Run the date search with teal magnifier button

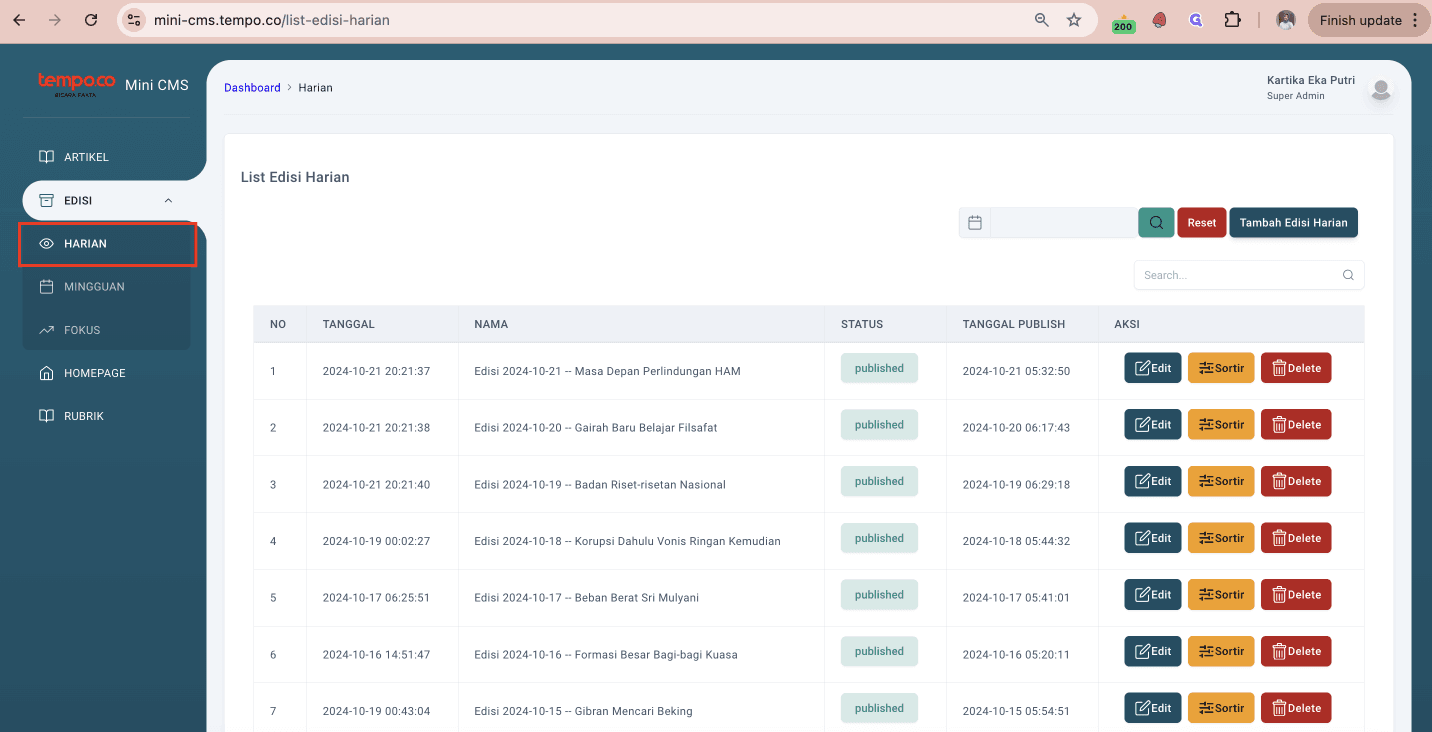tap(1156, 223)
